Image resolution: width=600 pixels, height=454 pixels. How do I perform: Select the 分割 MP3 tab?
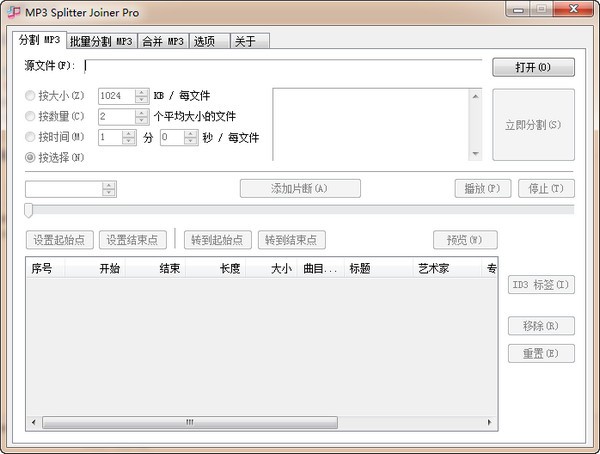pos(39,40)
